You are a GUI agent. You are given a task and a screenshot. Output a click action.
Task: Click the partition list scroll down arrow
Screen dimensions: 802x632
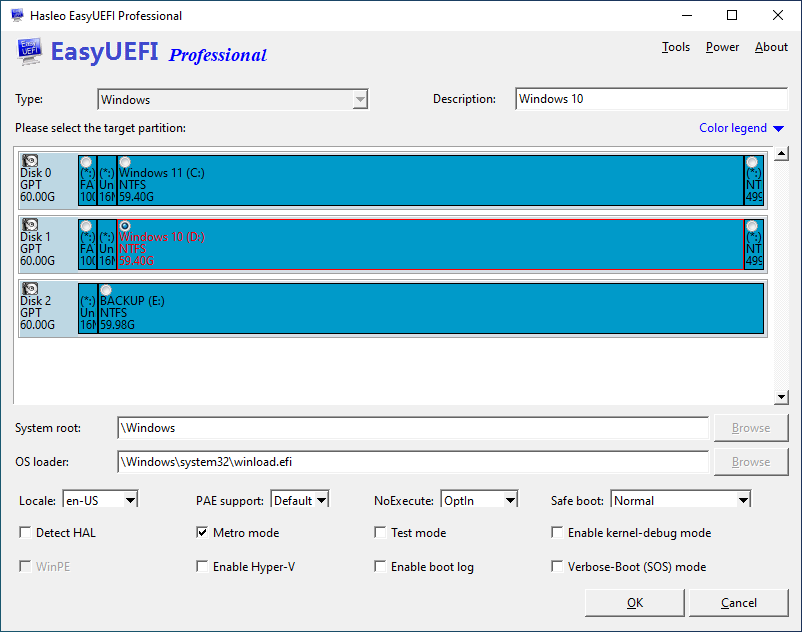[x=781, y=397]
